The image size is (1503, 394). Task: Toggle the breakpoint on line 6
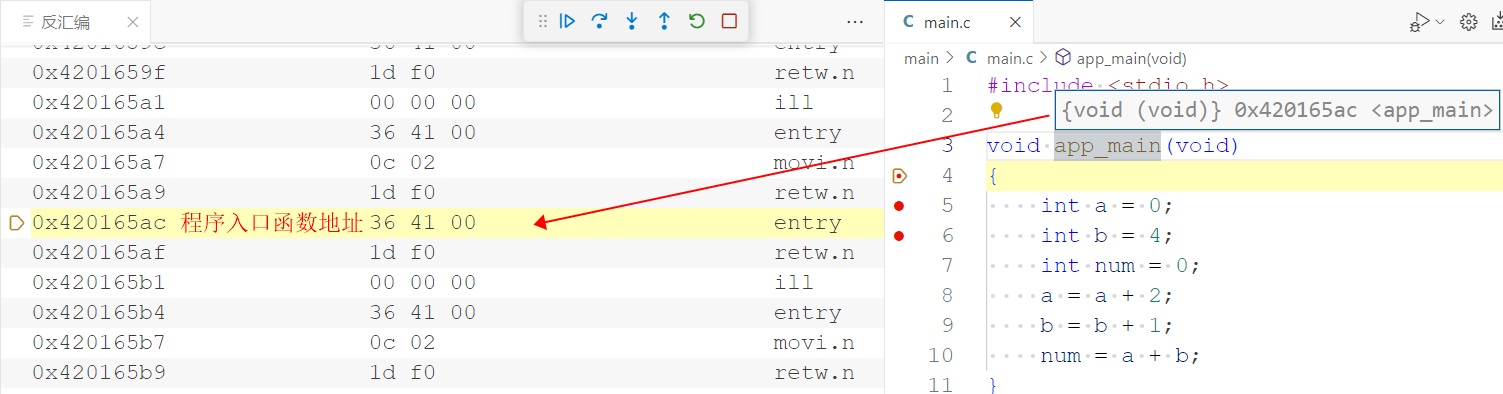(x=899, y=236)
